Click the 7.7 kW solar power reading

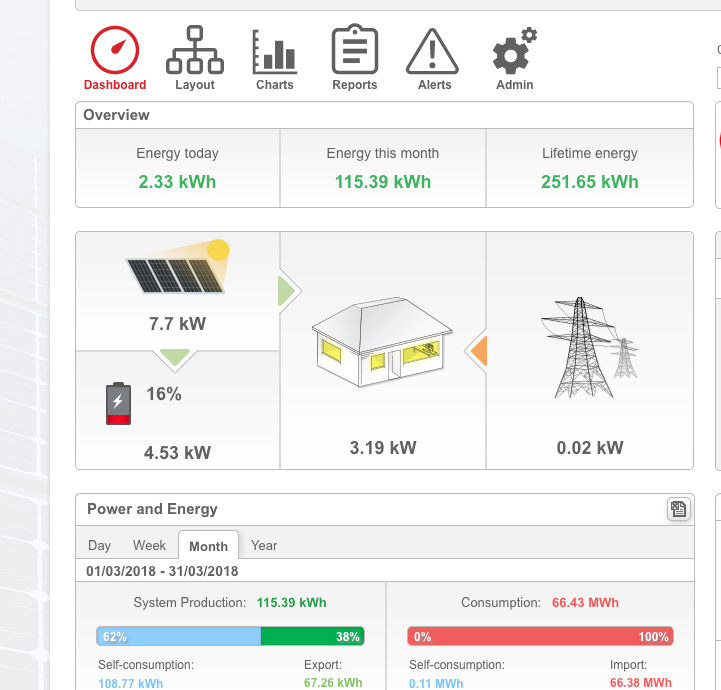[x=177, y=324]
